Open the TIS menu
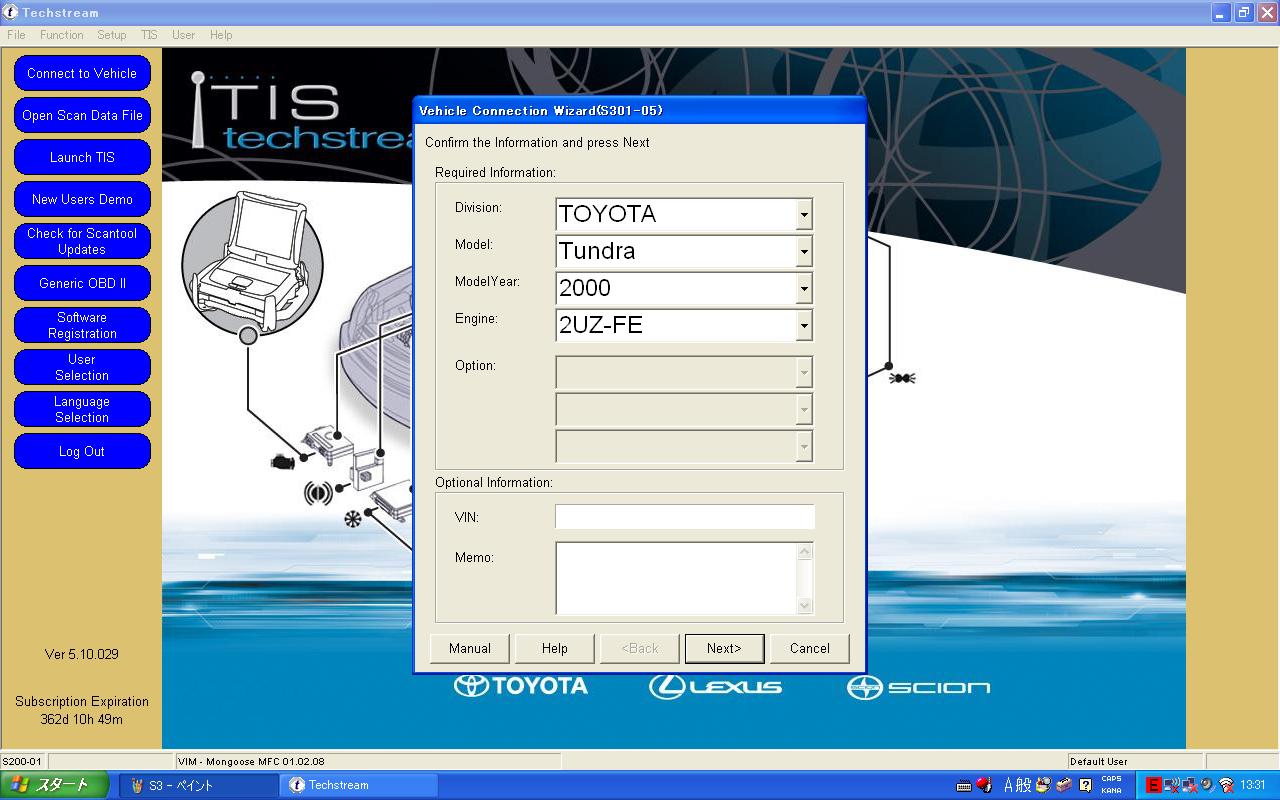Image resolution: width=1280 pixels, height=800 pixels. tap(149, 35)
